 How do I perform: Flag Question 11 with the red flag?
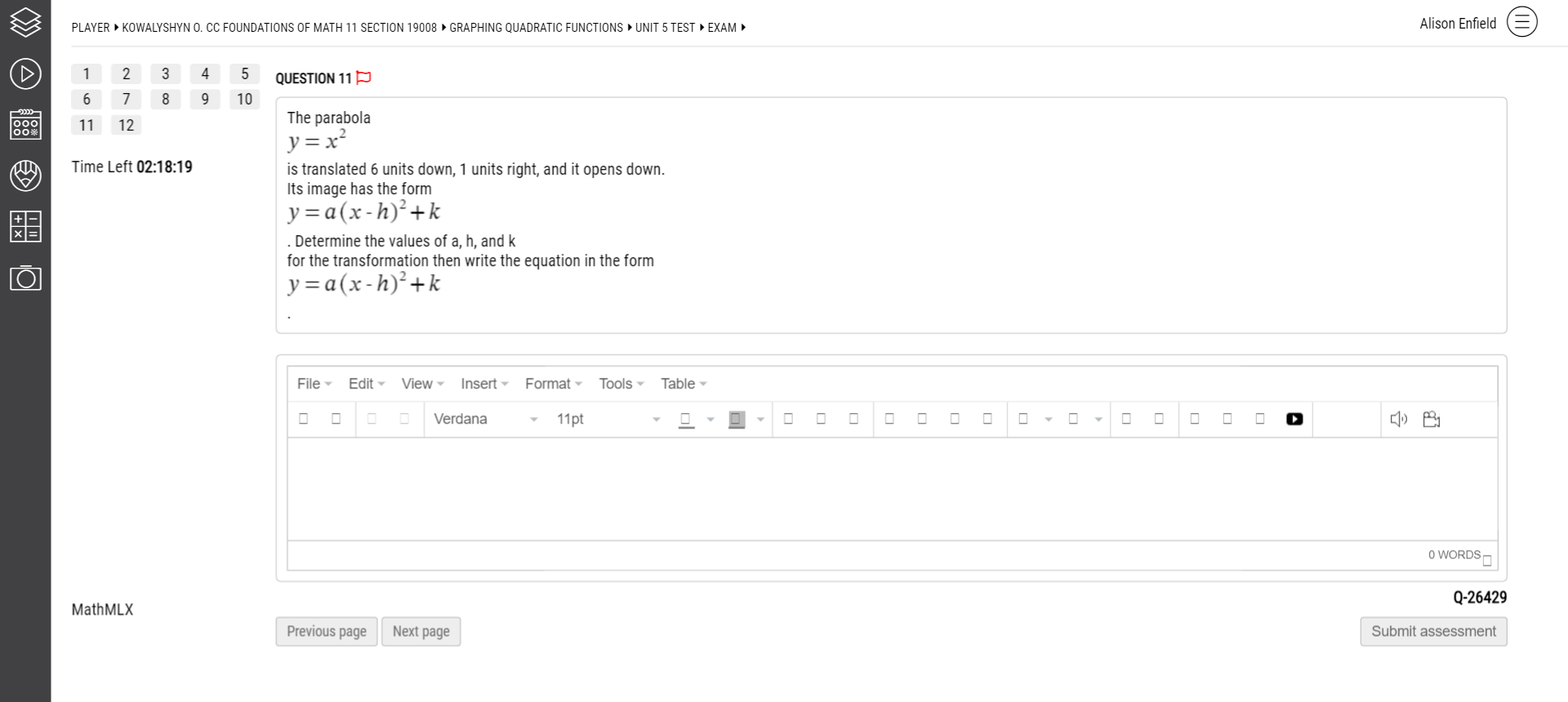click(x=364, y=78)
